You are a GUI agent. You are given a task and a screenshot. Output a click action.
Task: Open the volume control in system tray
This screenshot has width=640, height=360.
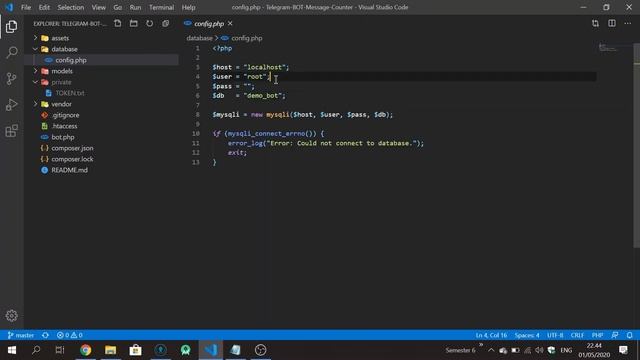point(539,350)
